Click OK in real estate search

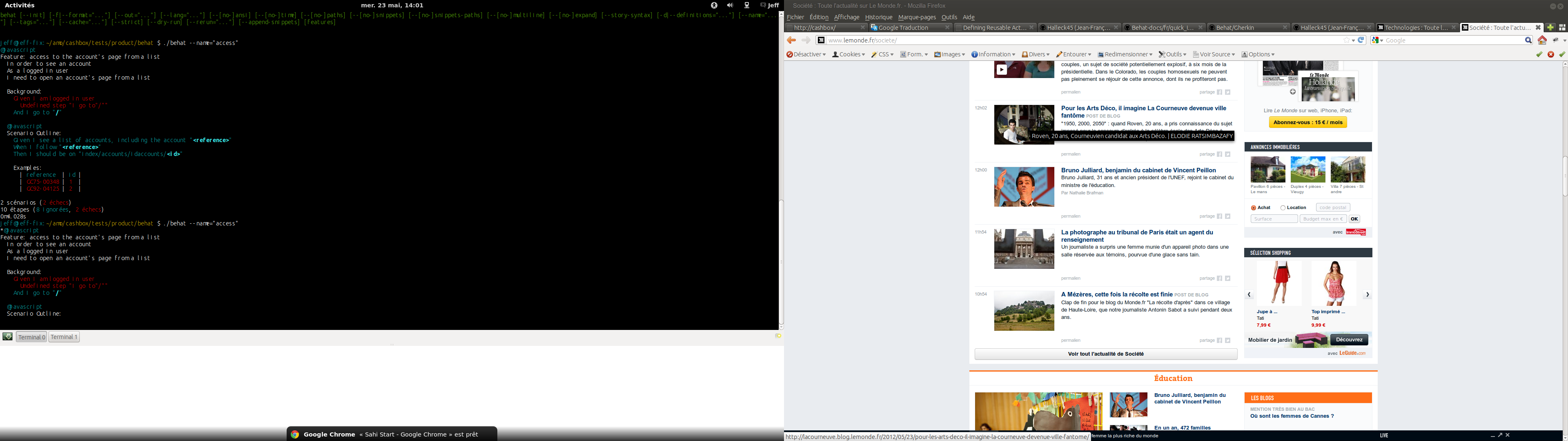tap(1354, 219)
